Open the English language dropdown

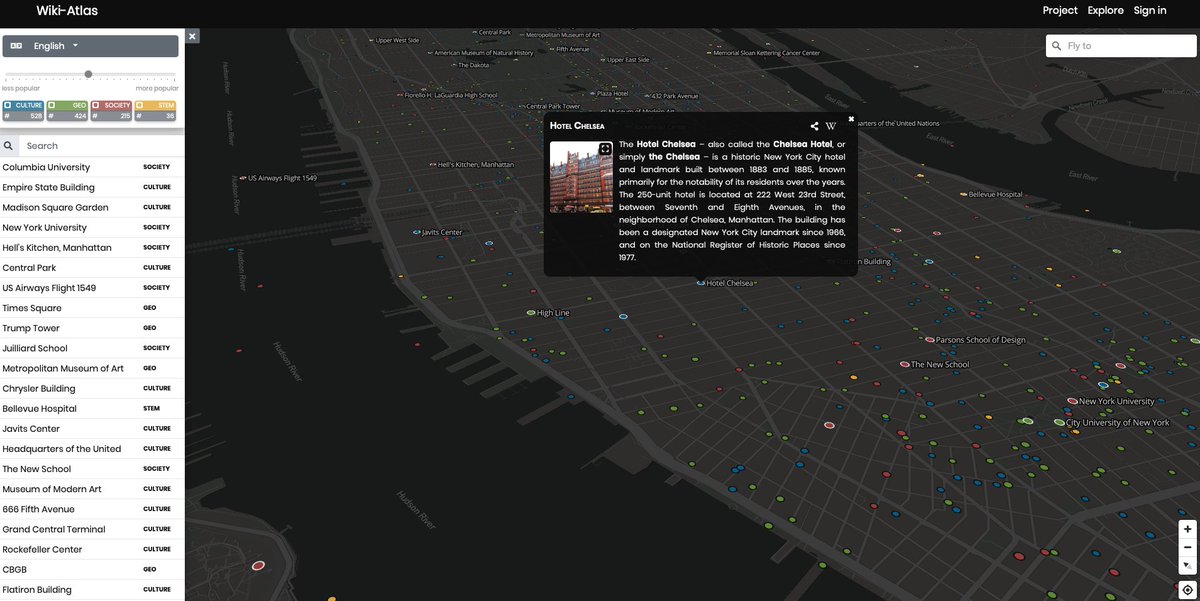(x=91, y=46)
